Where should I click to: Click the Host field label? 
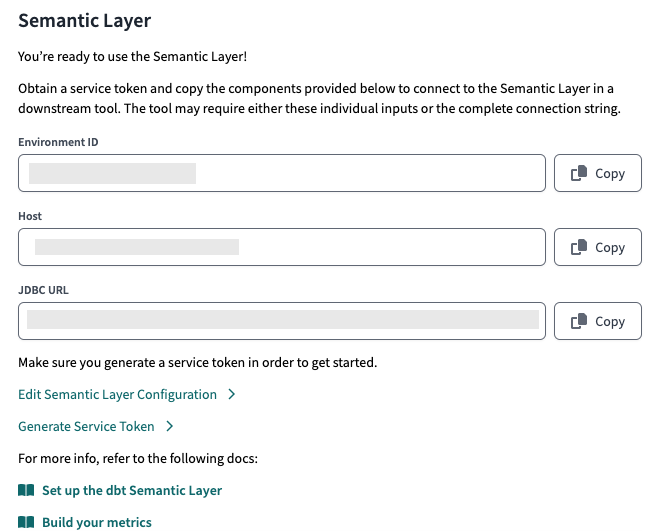pyautogui.click(x=30, y=216)
